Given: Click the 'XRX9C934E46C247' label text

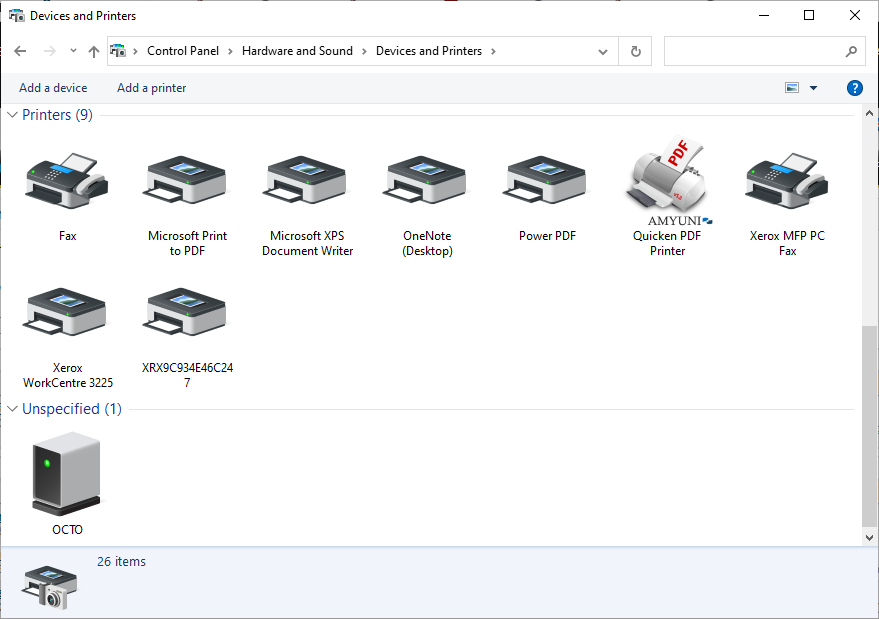Looking at the screenshot, I should pos(187,376).
